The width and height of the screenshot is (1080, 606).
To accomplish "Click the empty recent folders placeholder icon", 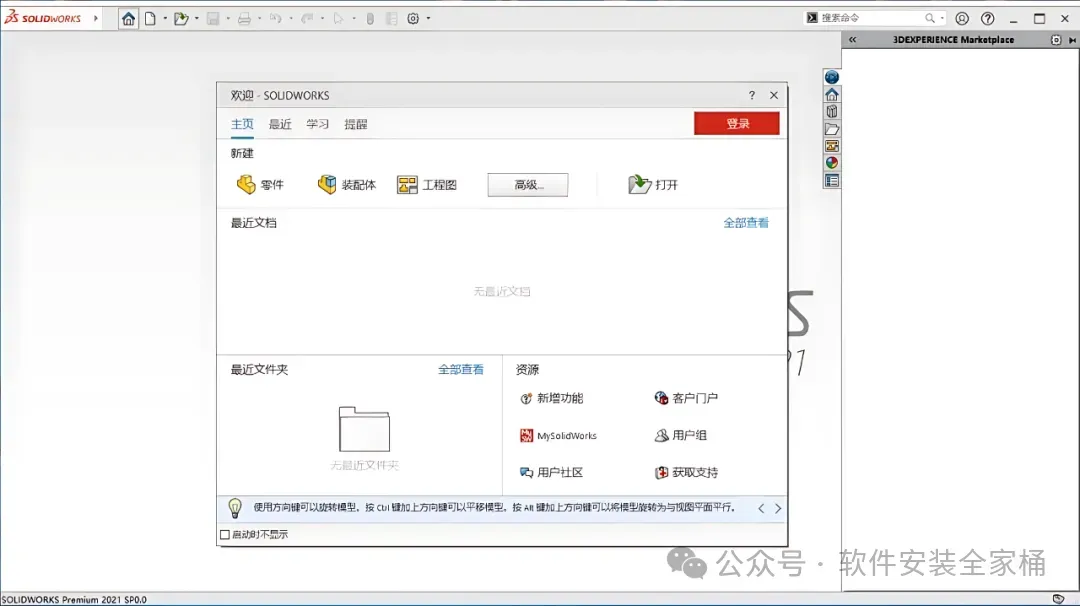I will (364, 428).
